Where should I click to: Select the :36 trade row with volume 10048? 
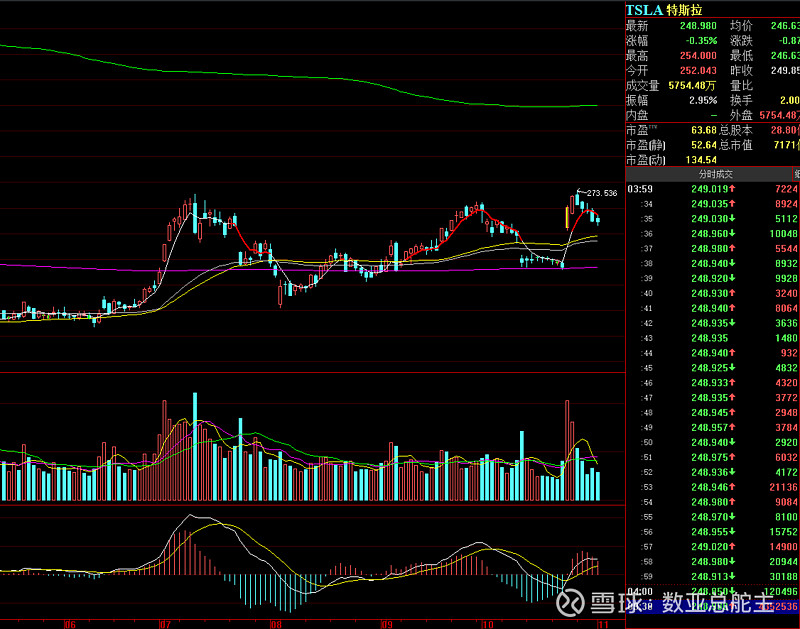pyautogui.click(x=711, y=234)
